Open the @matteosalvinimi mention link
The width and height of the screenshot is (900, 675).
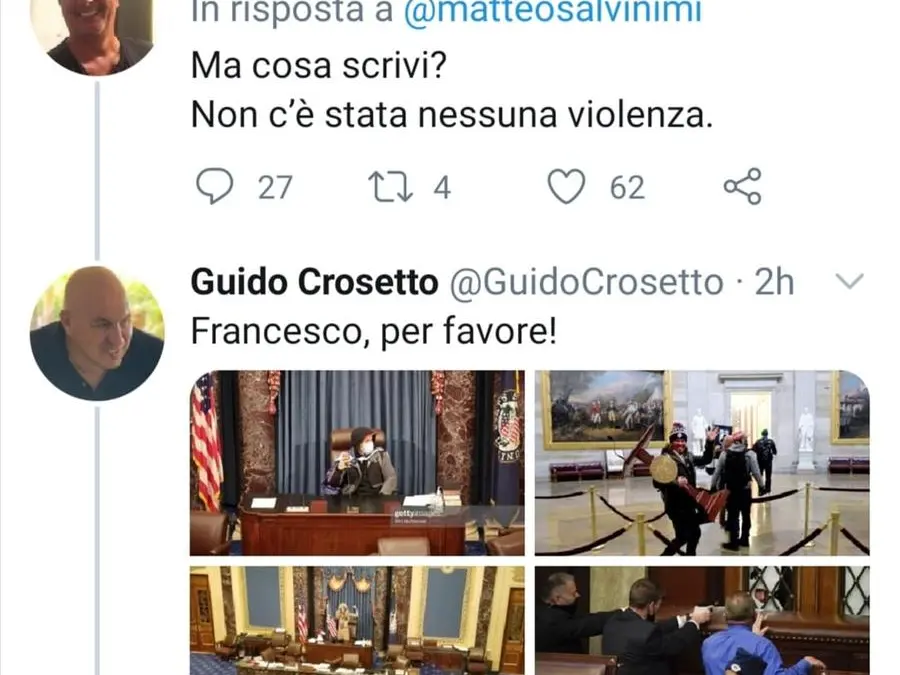pos(553,11)
